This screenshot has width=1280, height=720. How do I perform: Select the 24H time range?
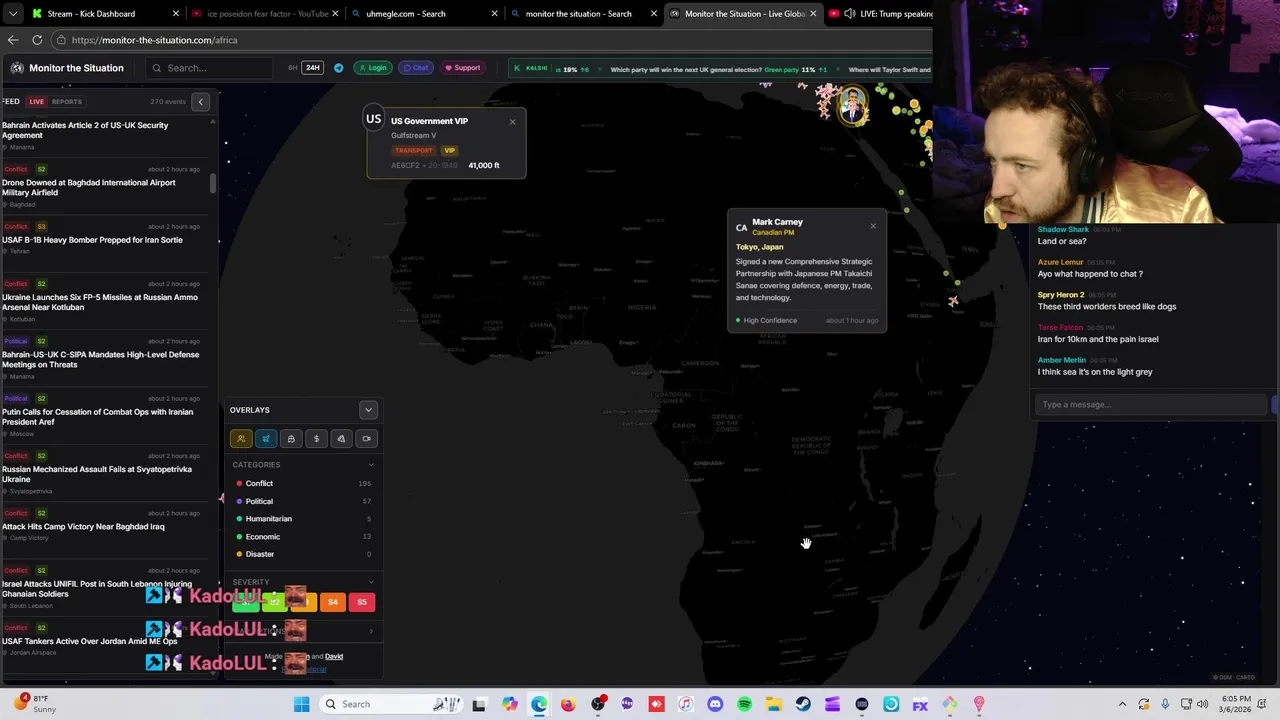coord(313,68)
